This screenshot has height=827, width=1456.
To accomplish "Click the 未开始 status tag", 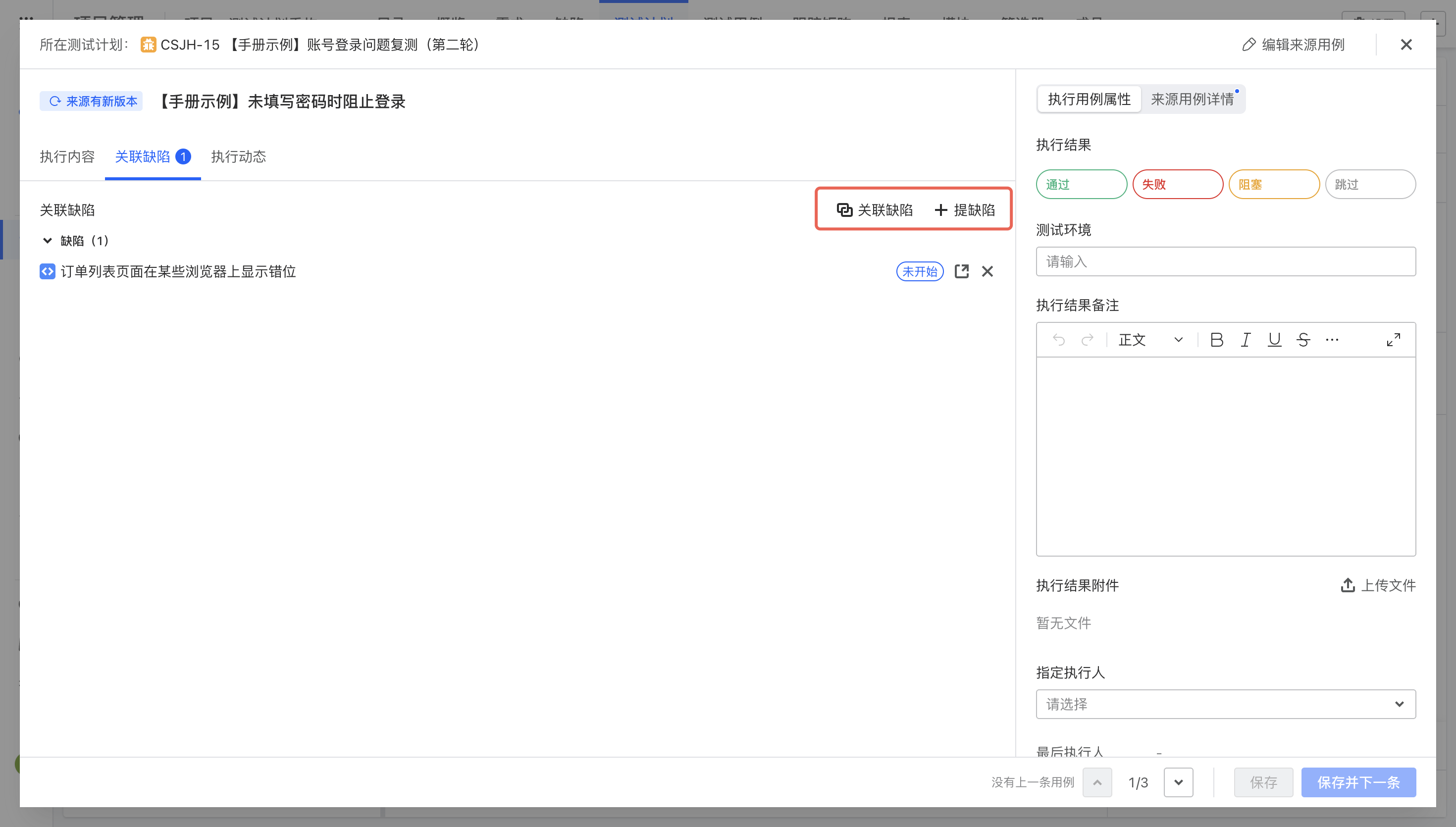I will (919, 271).
